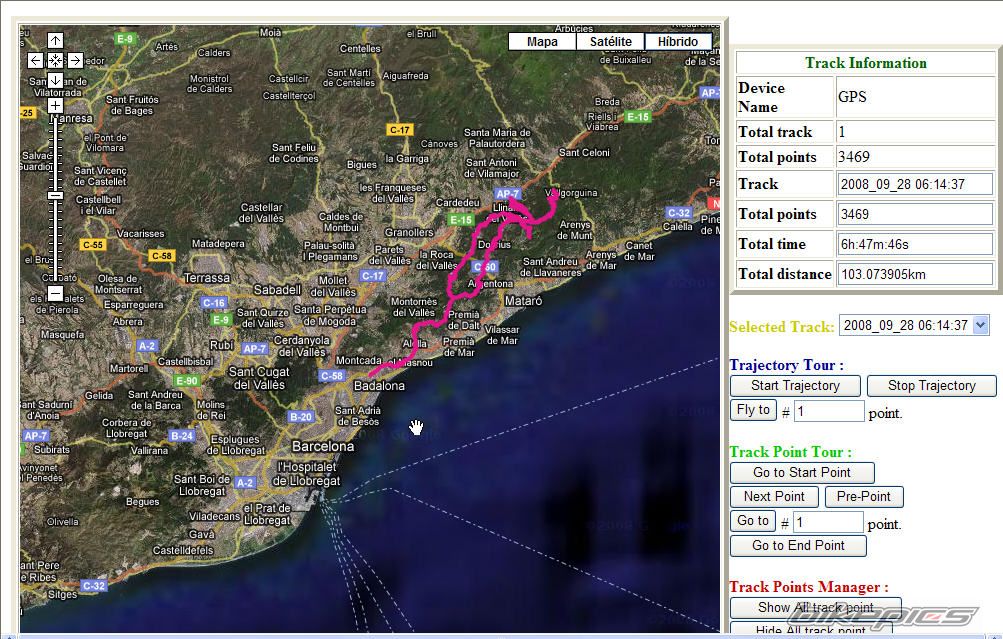Click Go to Start Point
1003x639 pixels.
pyautogui.click(x=802, y=473)
